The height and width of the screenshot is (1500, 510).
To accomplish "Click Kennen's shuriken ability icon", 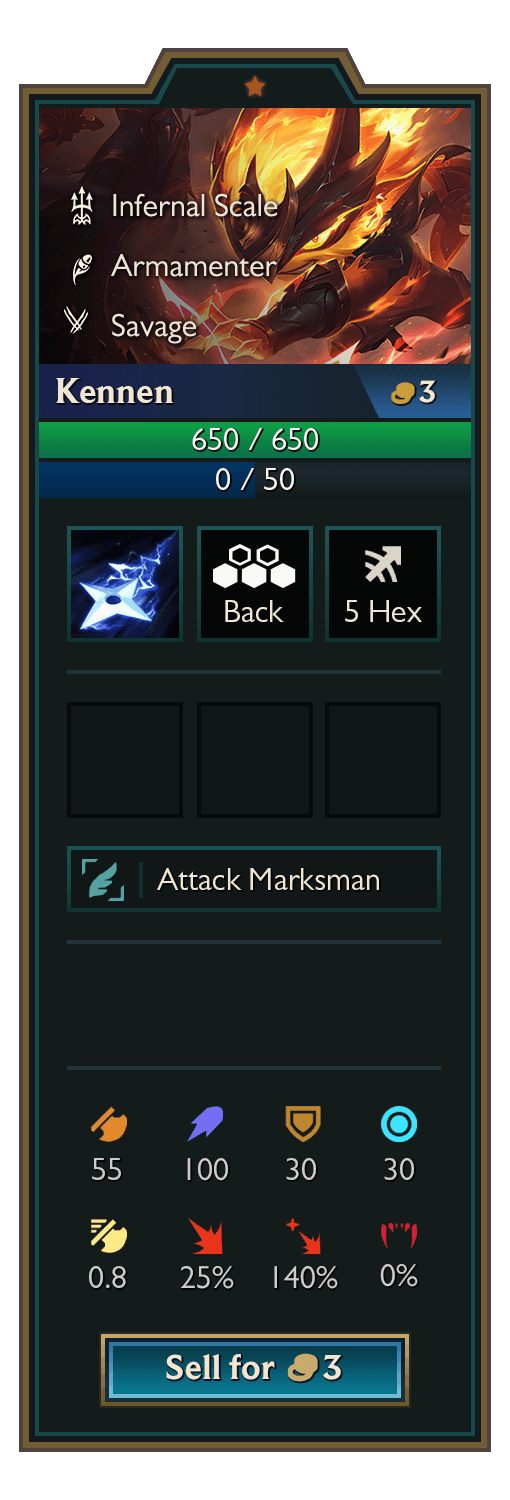I will [x=125, y=584].
